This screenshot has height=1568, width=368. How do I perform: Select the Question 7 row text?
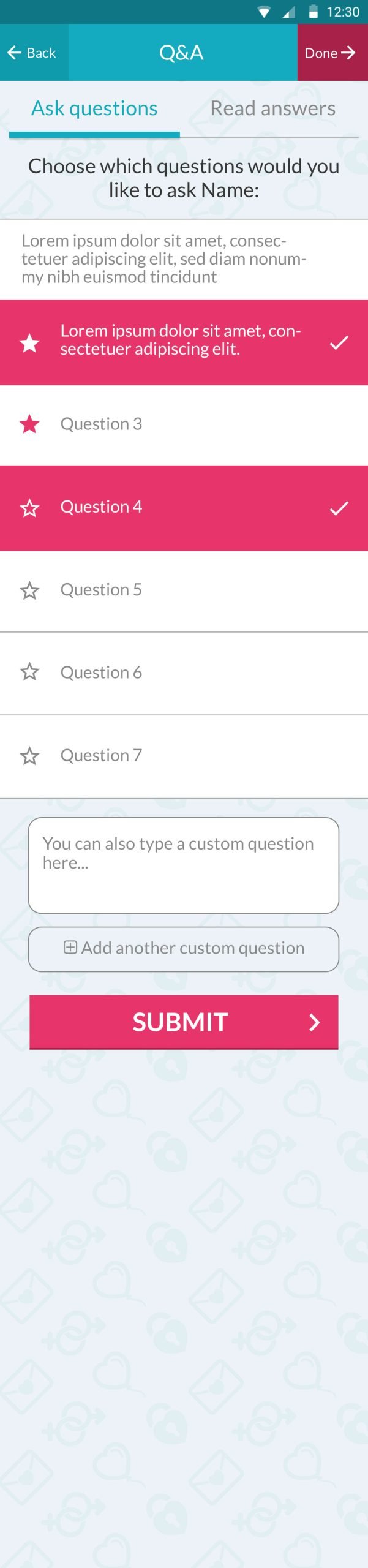[101, 755]
